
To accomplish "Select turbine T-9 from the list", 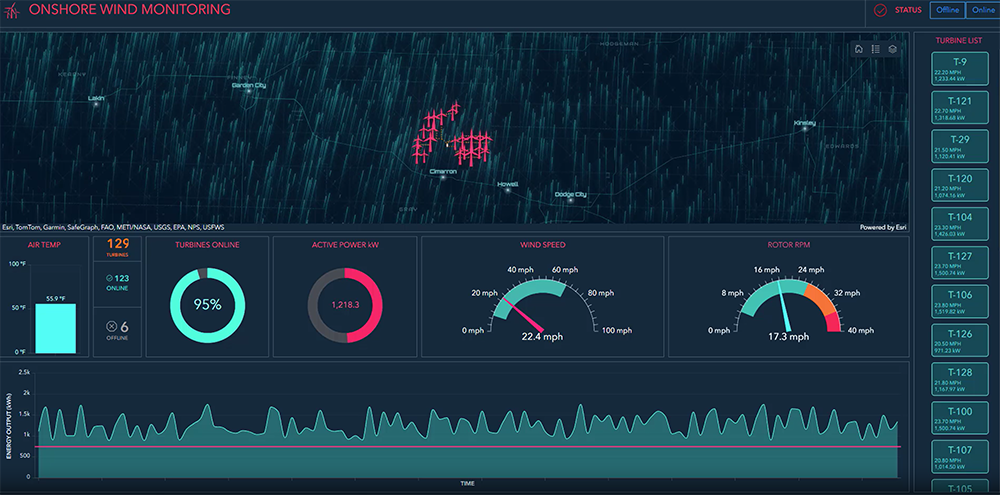I will coord(959,68).
